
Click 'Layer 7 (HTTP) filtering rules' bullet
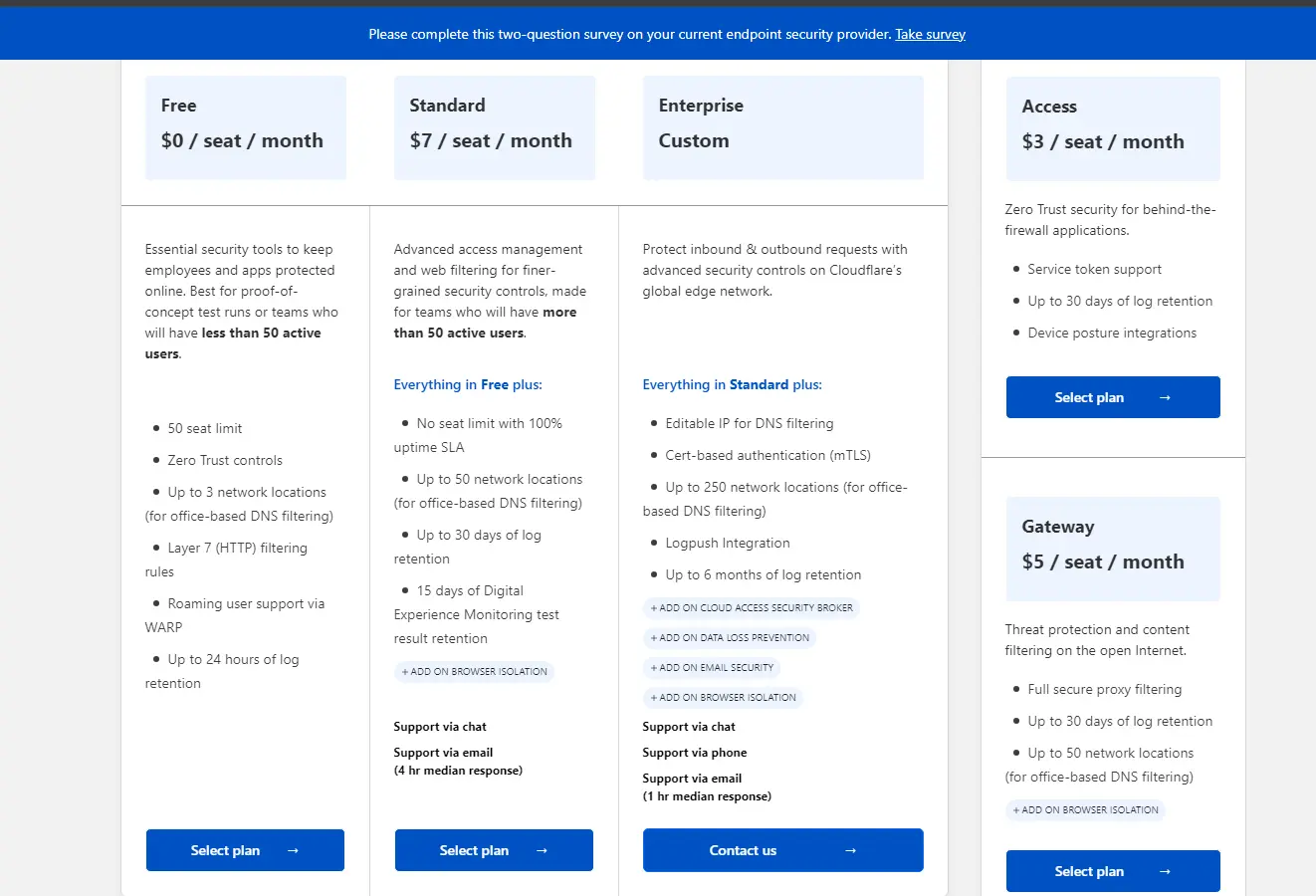point(227,560)
